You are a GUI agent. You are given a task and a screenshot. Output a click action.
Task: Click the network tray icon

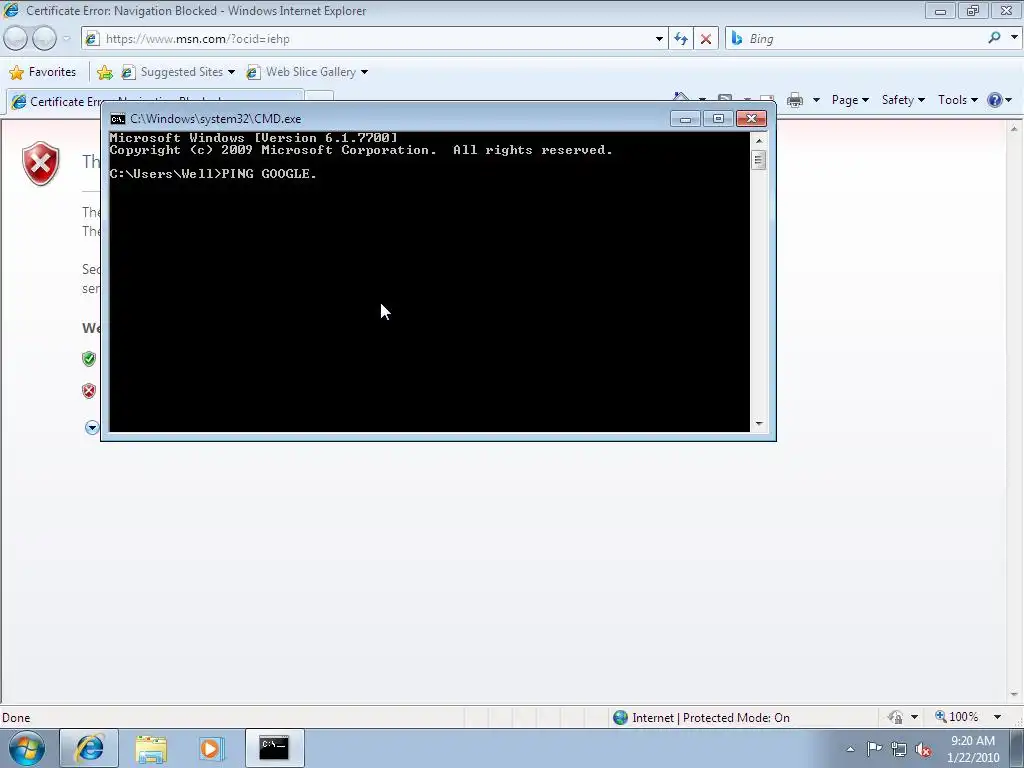coord(899,750)
